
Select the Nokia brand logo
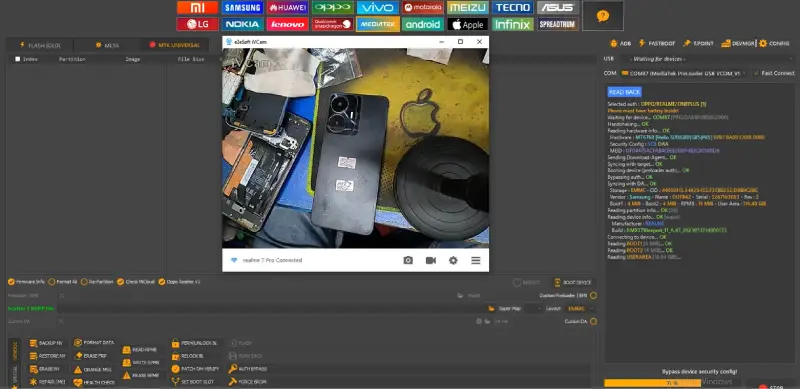(x=242, y=24)
